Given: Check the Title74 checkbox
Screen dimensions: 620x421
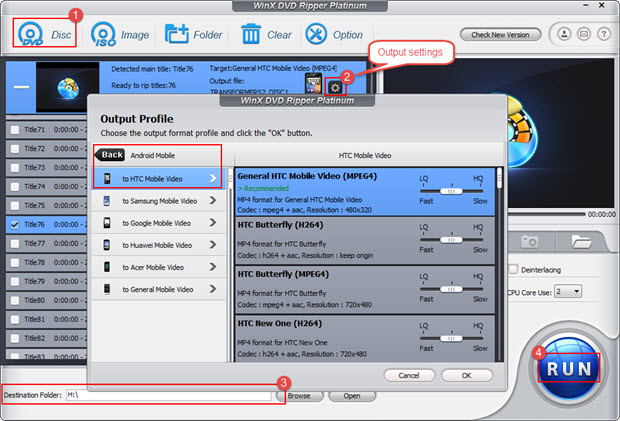Looking at the screenshot, I should tap(15, 187).
